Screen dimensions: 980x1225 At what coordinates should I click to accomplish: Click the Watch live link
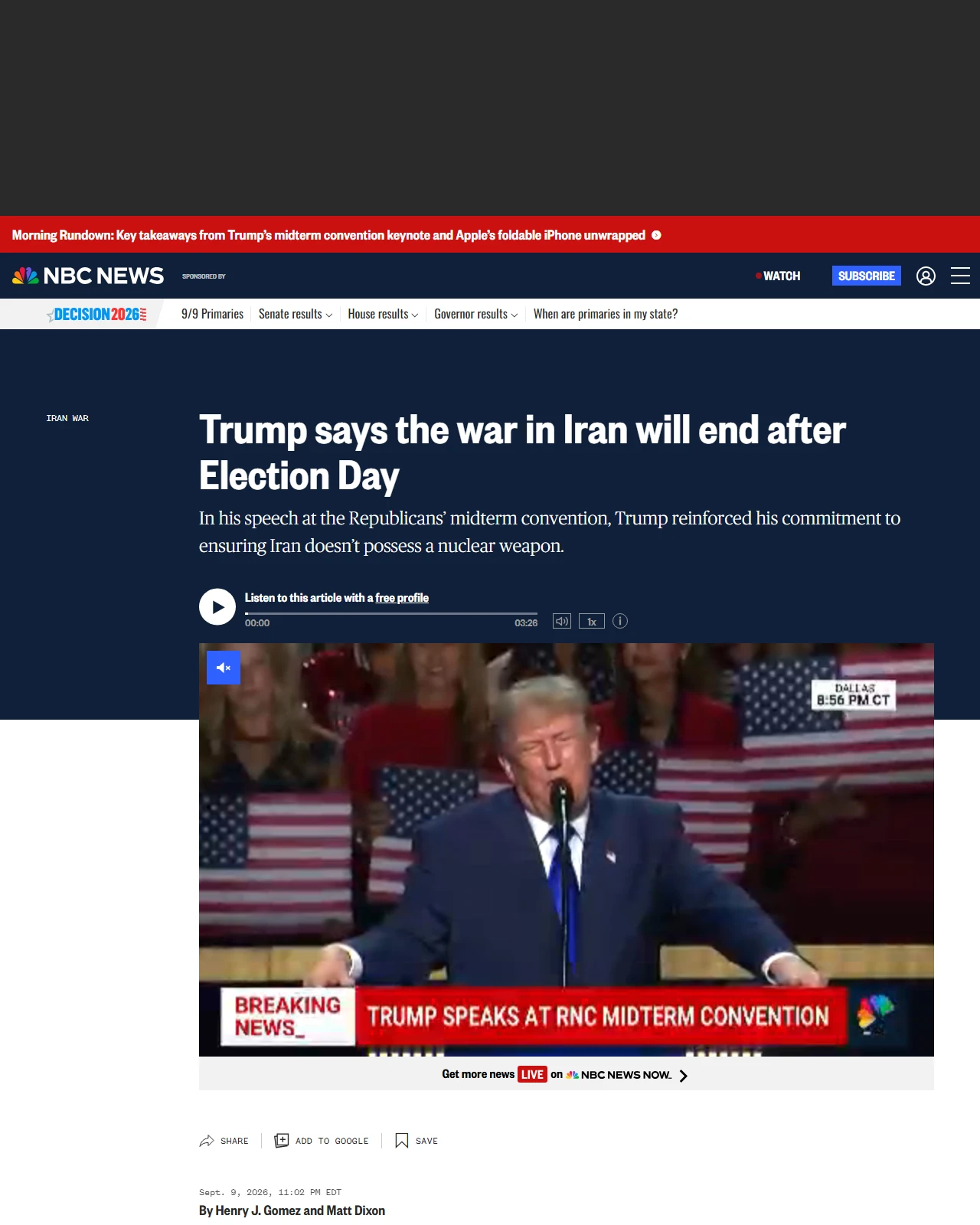778,276
